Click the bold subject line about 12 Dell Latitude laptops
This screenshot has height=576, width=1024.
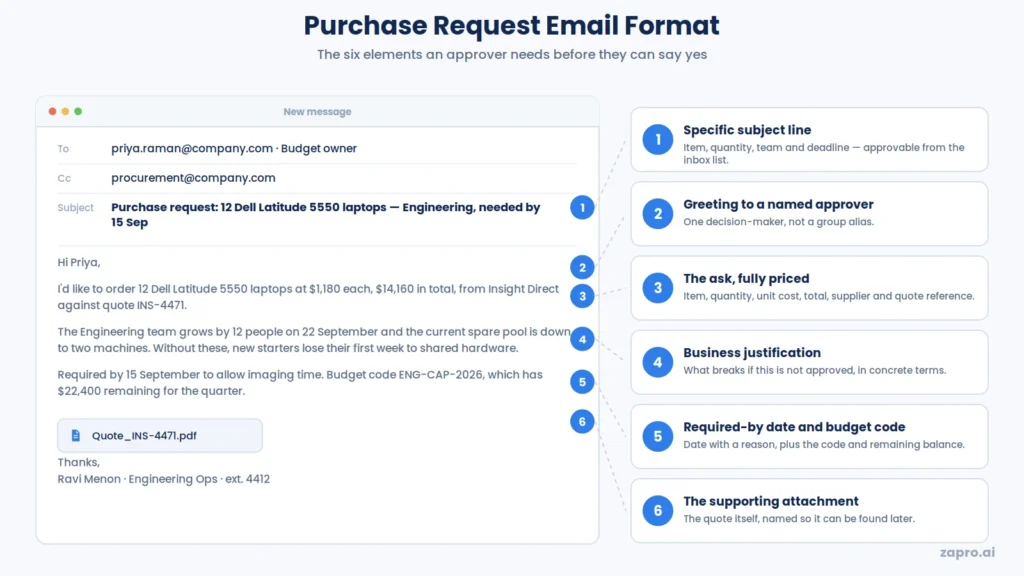click(325, 215)
